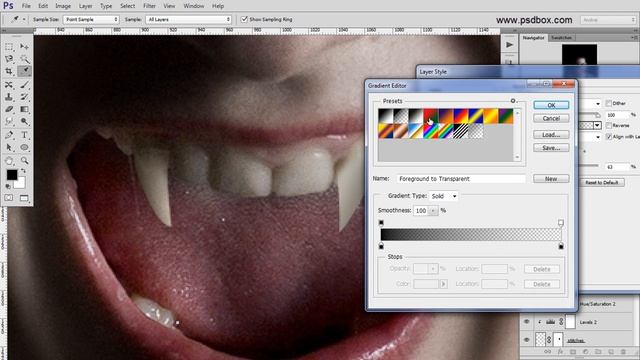Open the Image menu
640x360 pixels.
[x=63, y=6]
